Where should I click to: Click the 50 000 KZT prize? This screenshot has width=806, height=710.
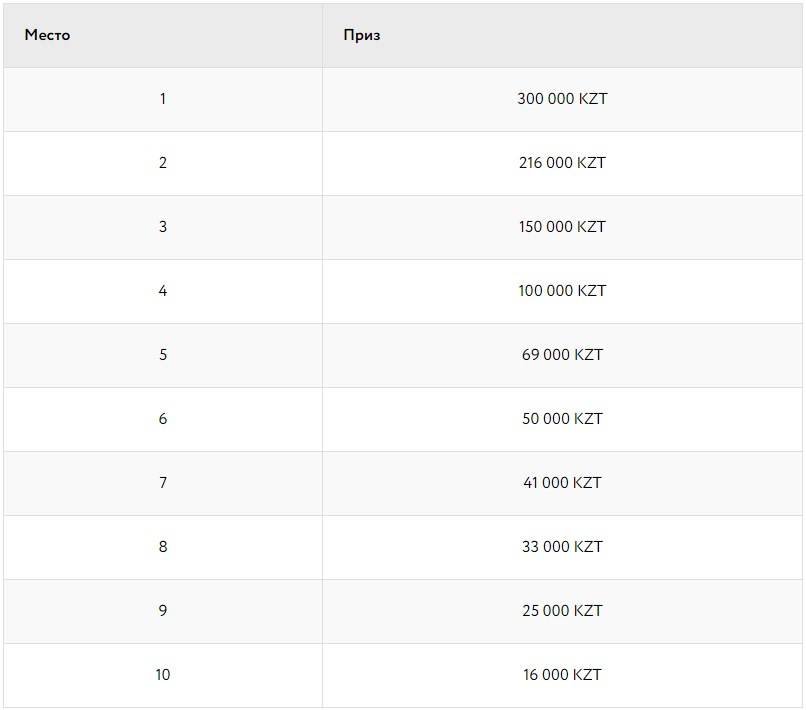point(562,419)
